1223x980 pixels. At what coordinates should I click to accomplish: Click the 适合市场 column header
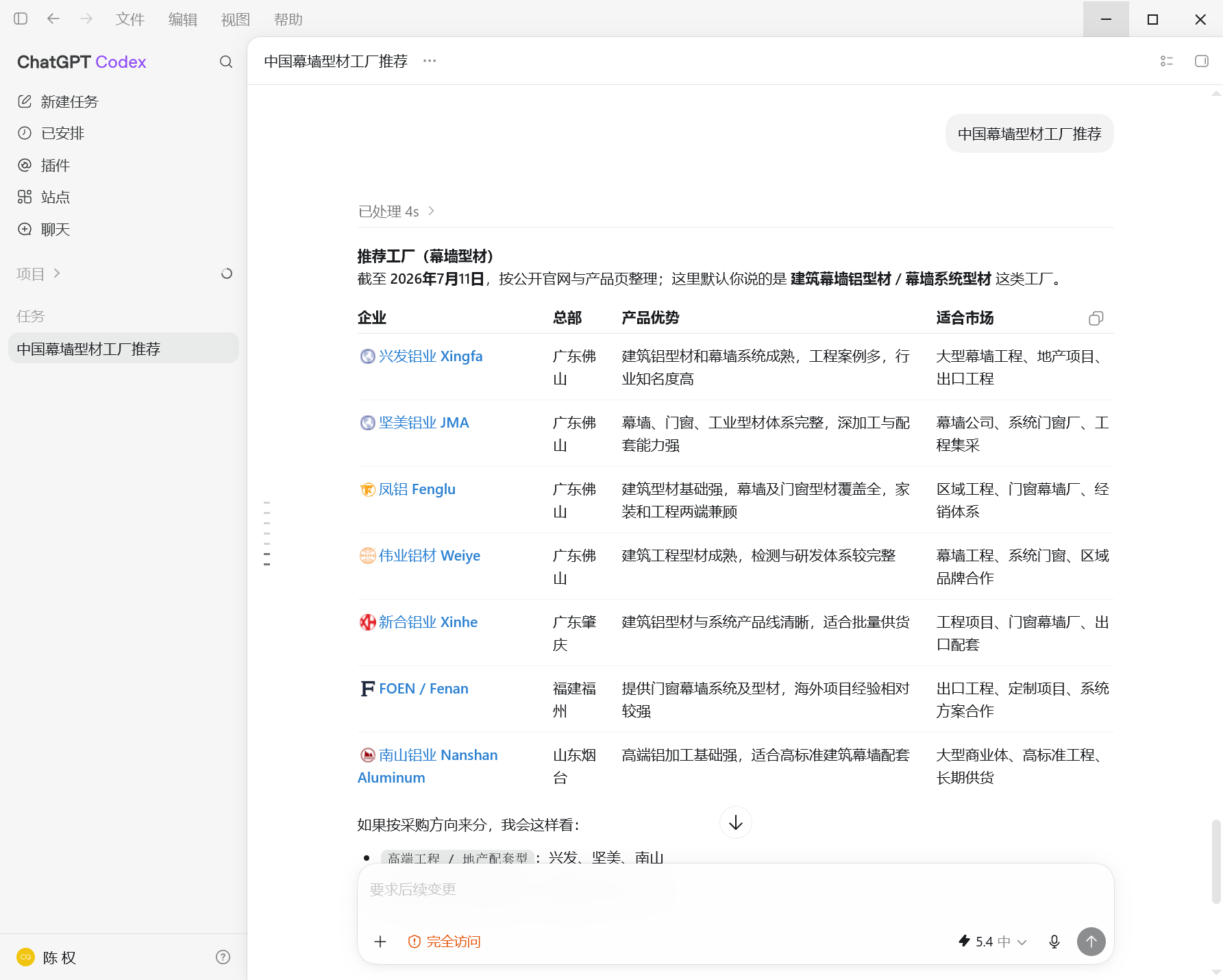point(965,318)
